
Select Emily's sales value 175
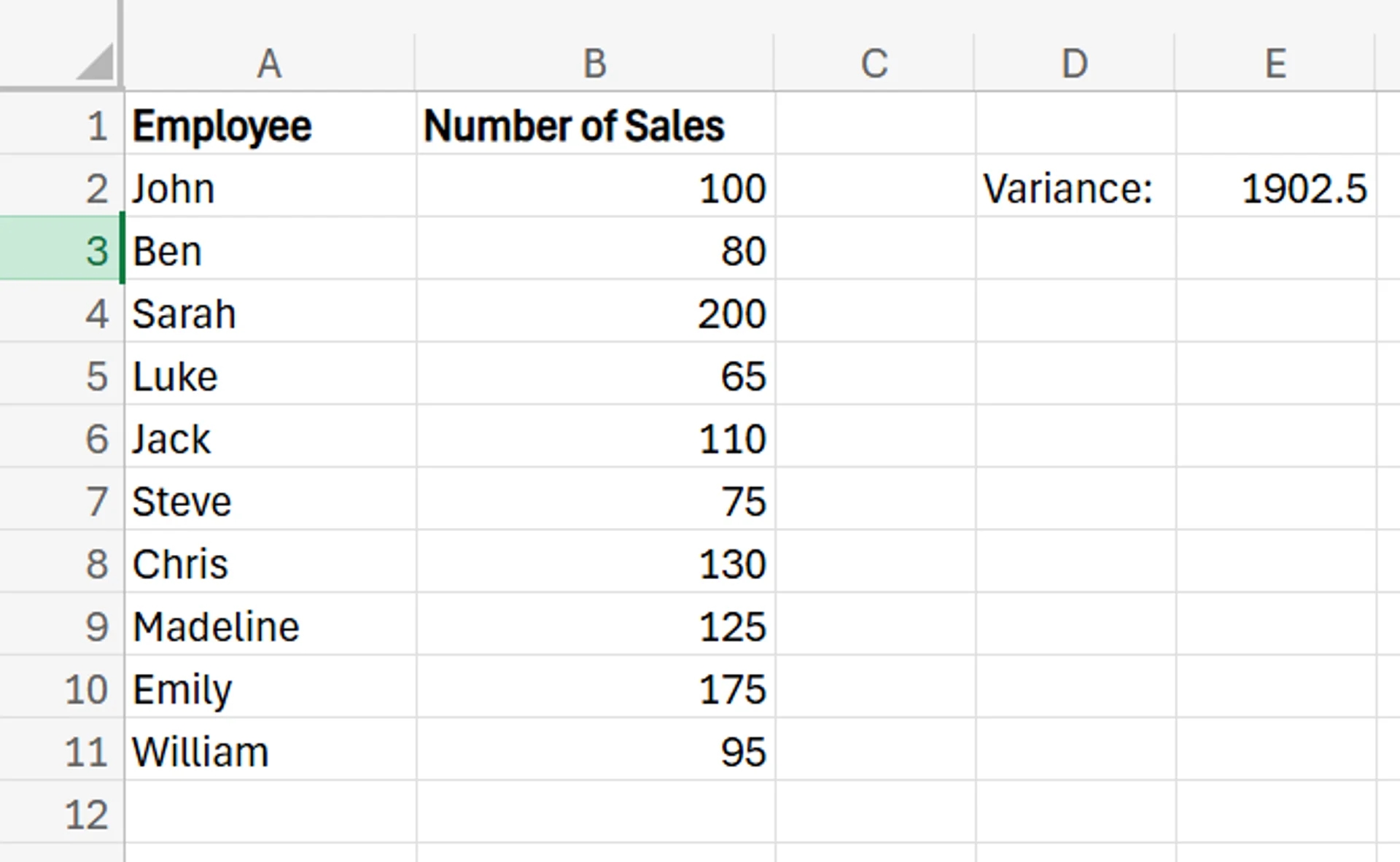594,688
